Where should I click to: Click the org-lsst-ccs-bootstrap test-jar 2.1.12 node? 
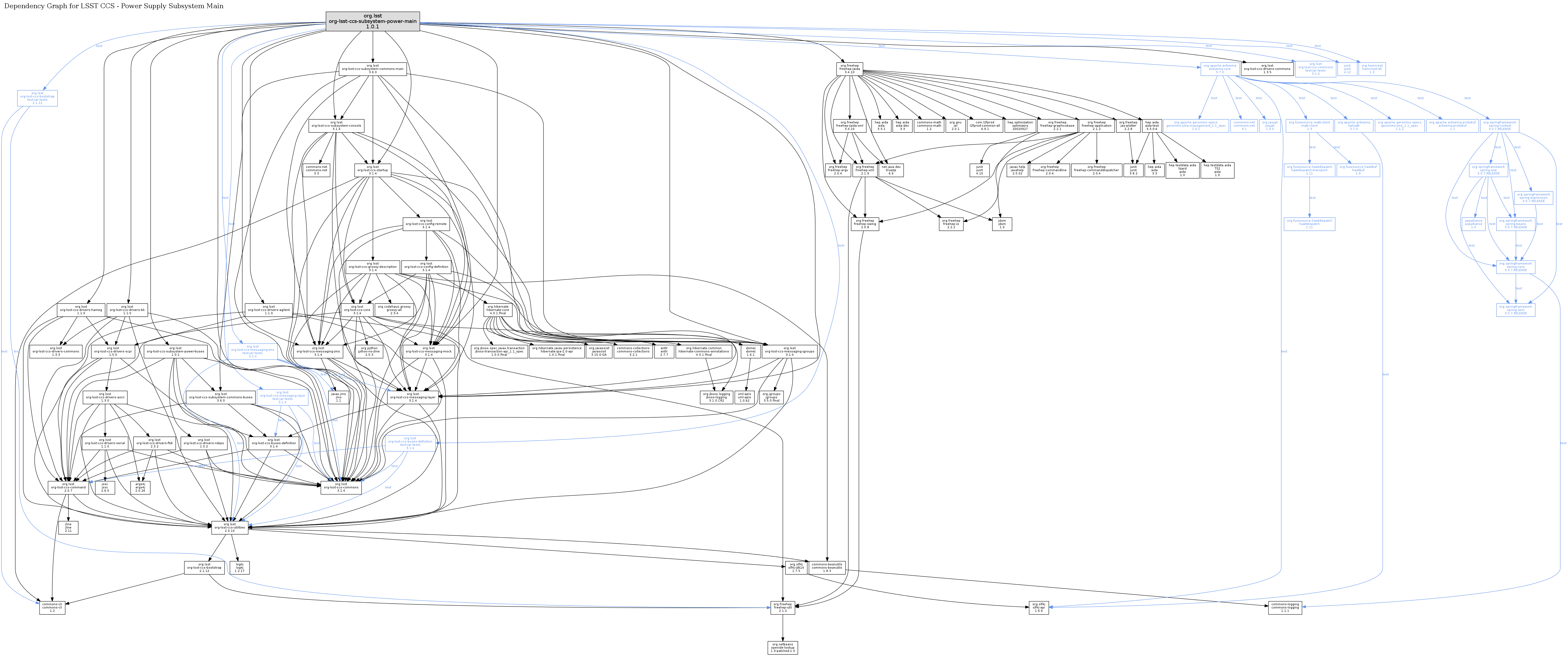(x=37, y=98)
